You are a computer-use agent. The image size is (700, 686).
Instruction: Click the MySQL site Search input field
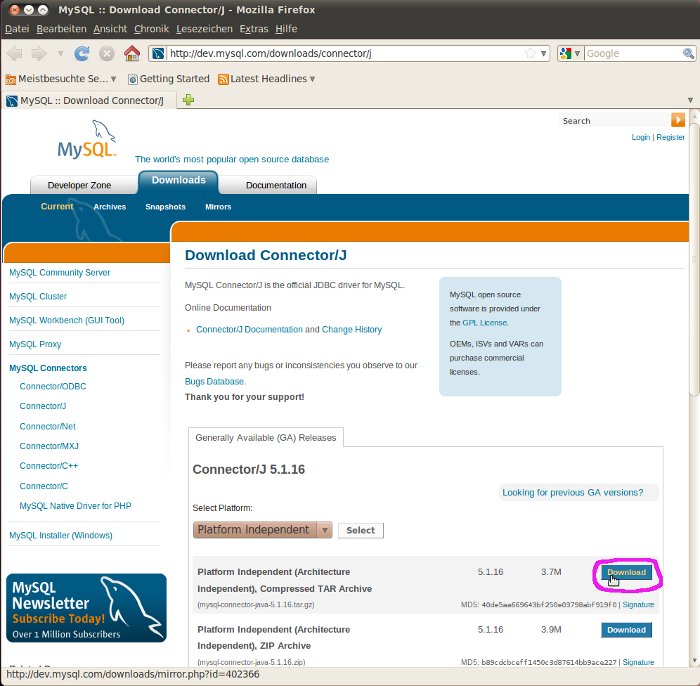tap(613, 120)
